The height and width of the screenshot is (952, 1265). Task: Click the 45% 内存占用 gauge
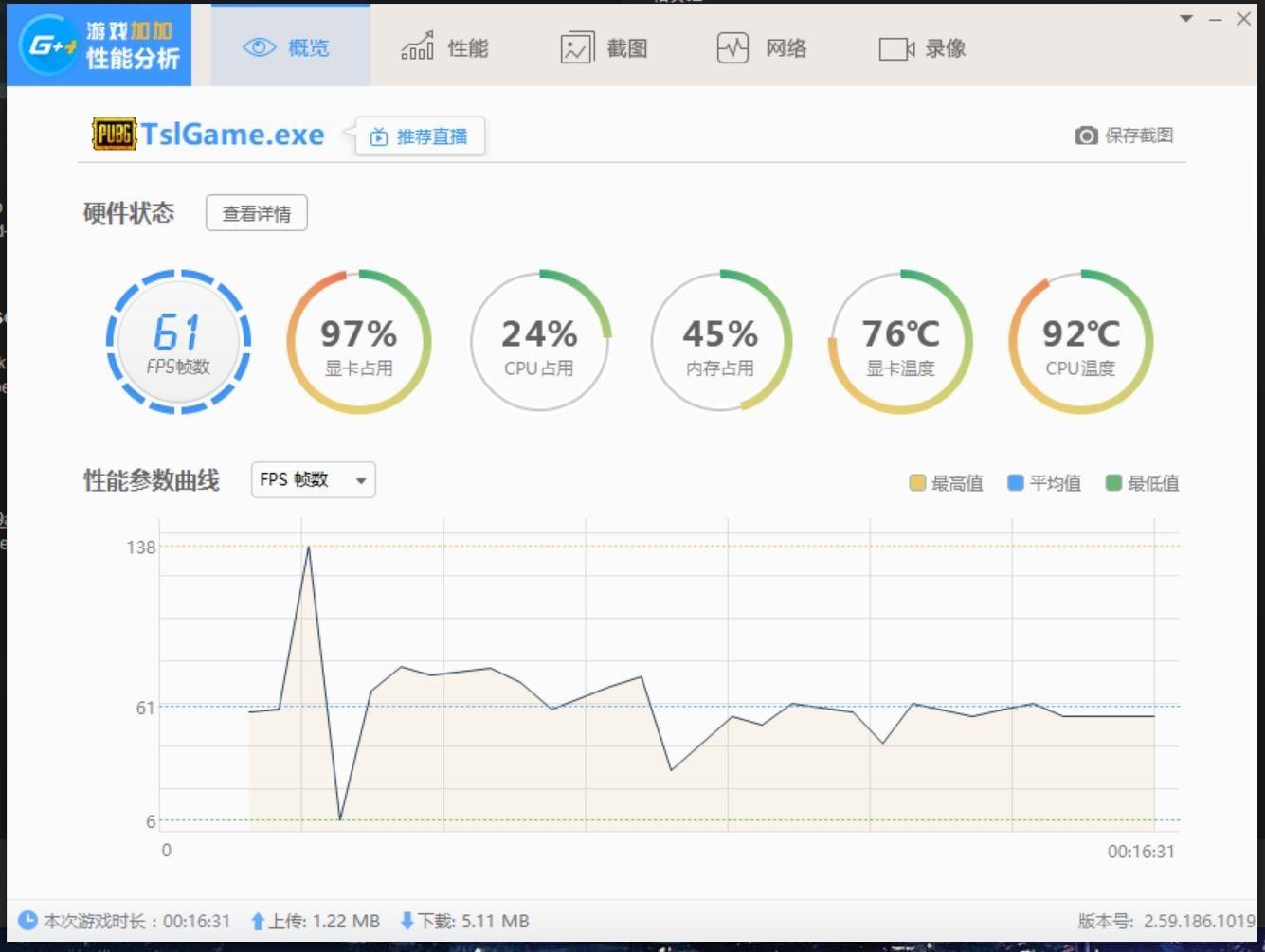pyautogui.click(x=720, y=342)
